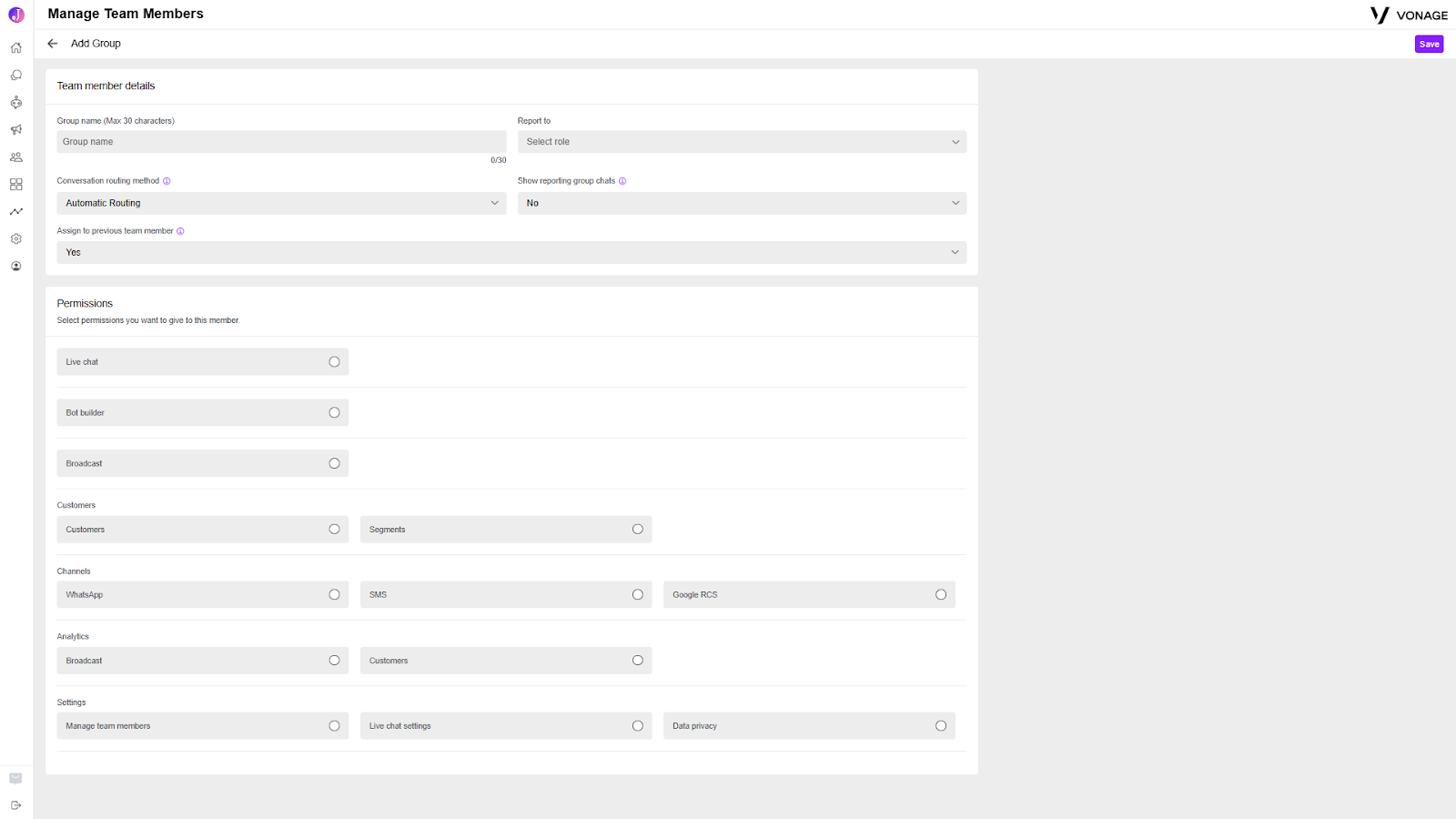Open Show reporting group chats dropdown
This screenshot has height=819, width=1456.
point(742,203)
